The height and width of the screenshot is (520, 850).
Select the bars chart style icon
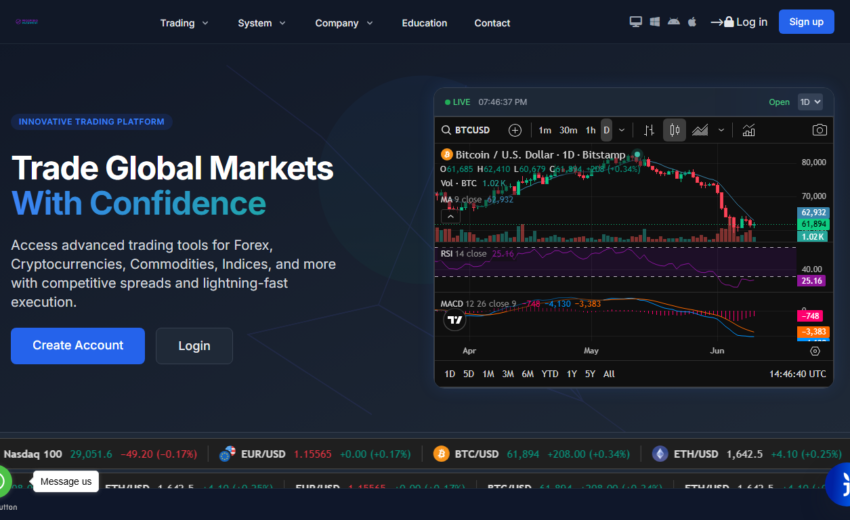click(x=649, y=130)
